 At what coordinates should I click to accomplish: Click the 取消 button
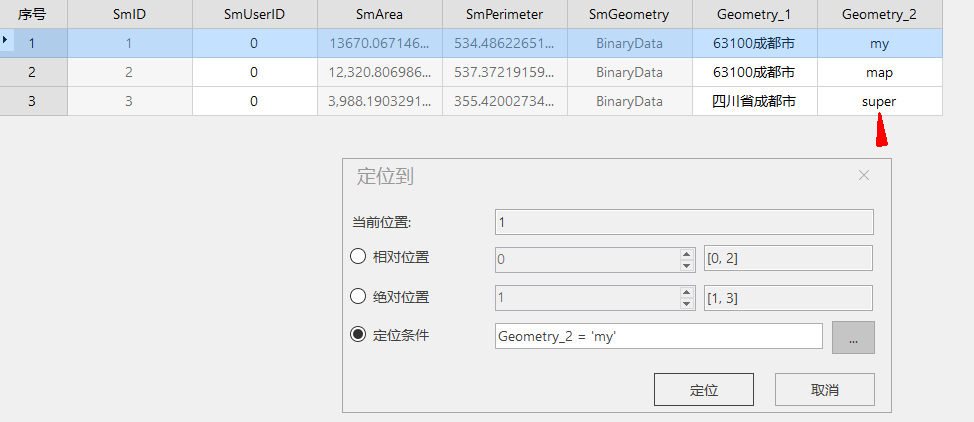825,390
